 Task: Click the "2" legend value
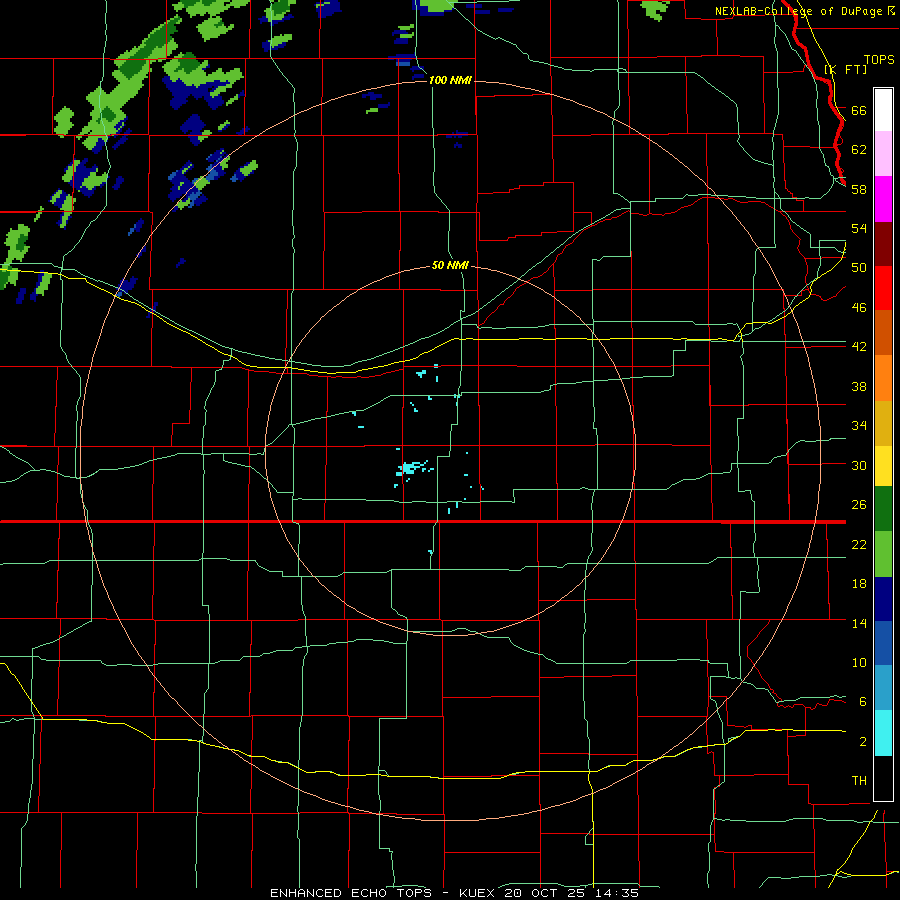coord(862,742)
